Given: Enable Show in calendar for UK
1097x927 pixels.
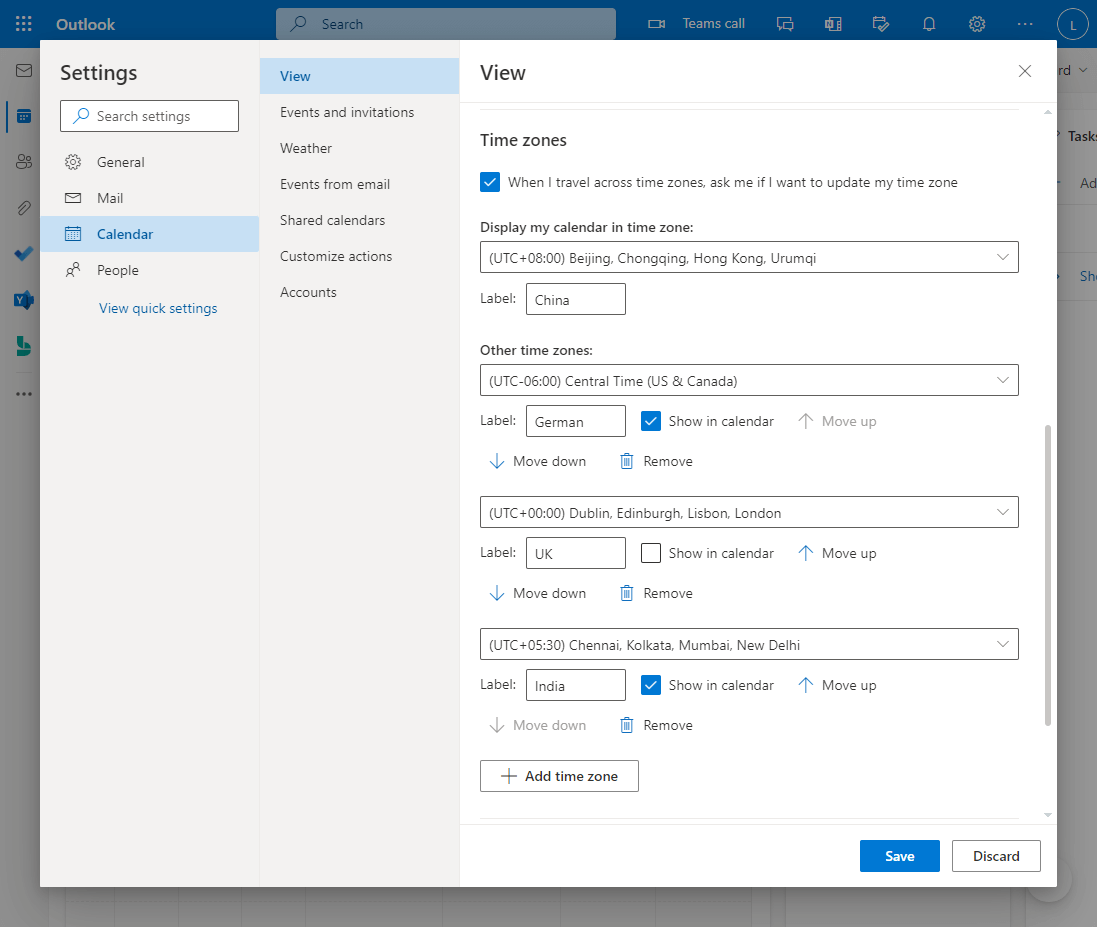Looking at the screenshot, I should tap(651, 553).
